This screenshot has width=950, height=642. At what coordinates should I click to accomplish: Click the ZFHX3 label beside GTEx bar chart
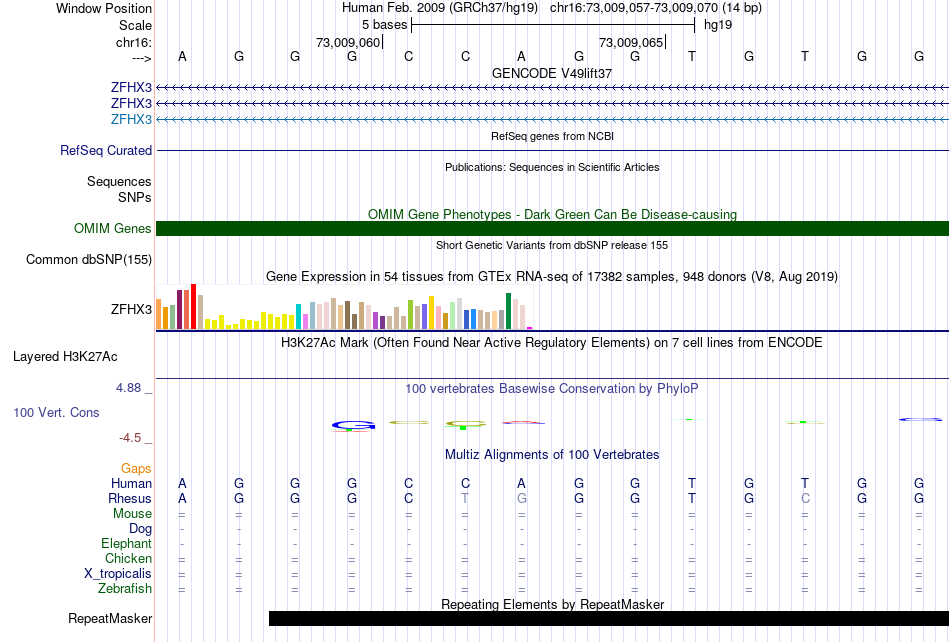click(131, 309)
